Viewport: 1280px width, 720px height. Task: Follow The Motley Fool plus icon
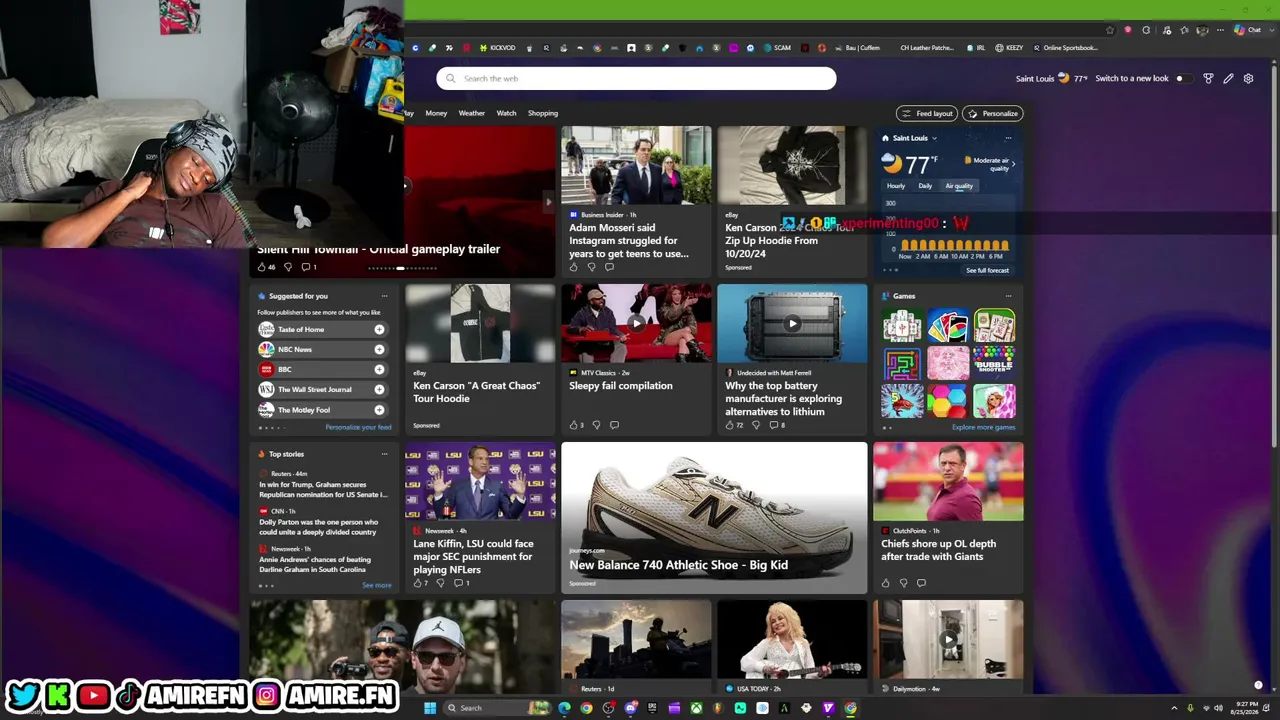[379, 410]
